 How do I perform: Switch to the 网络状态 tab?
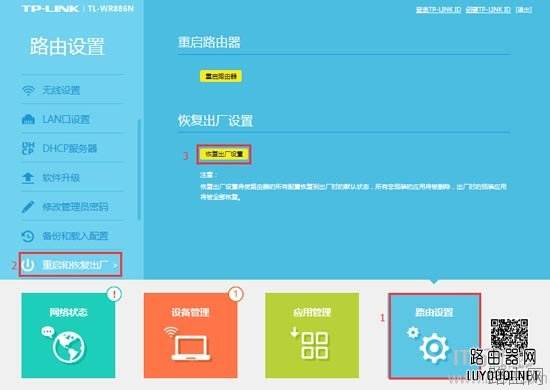68,336
